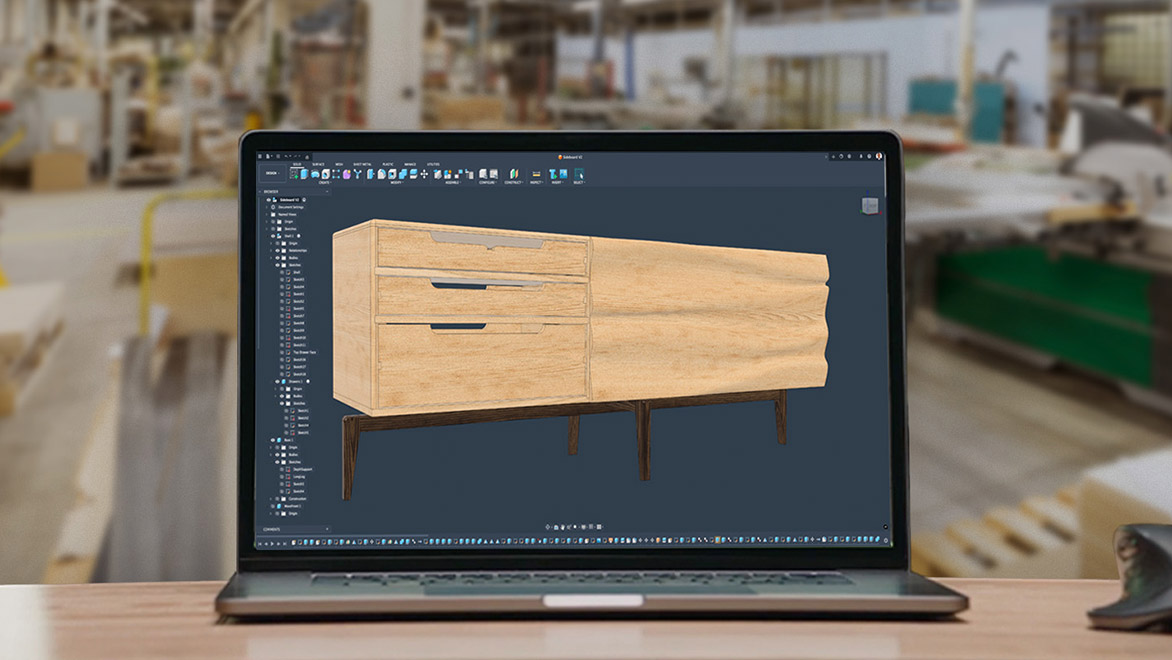
Task: Click the Select tool icon
Action: pyautogui.click(x=579, y=174)
